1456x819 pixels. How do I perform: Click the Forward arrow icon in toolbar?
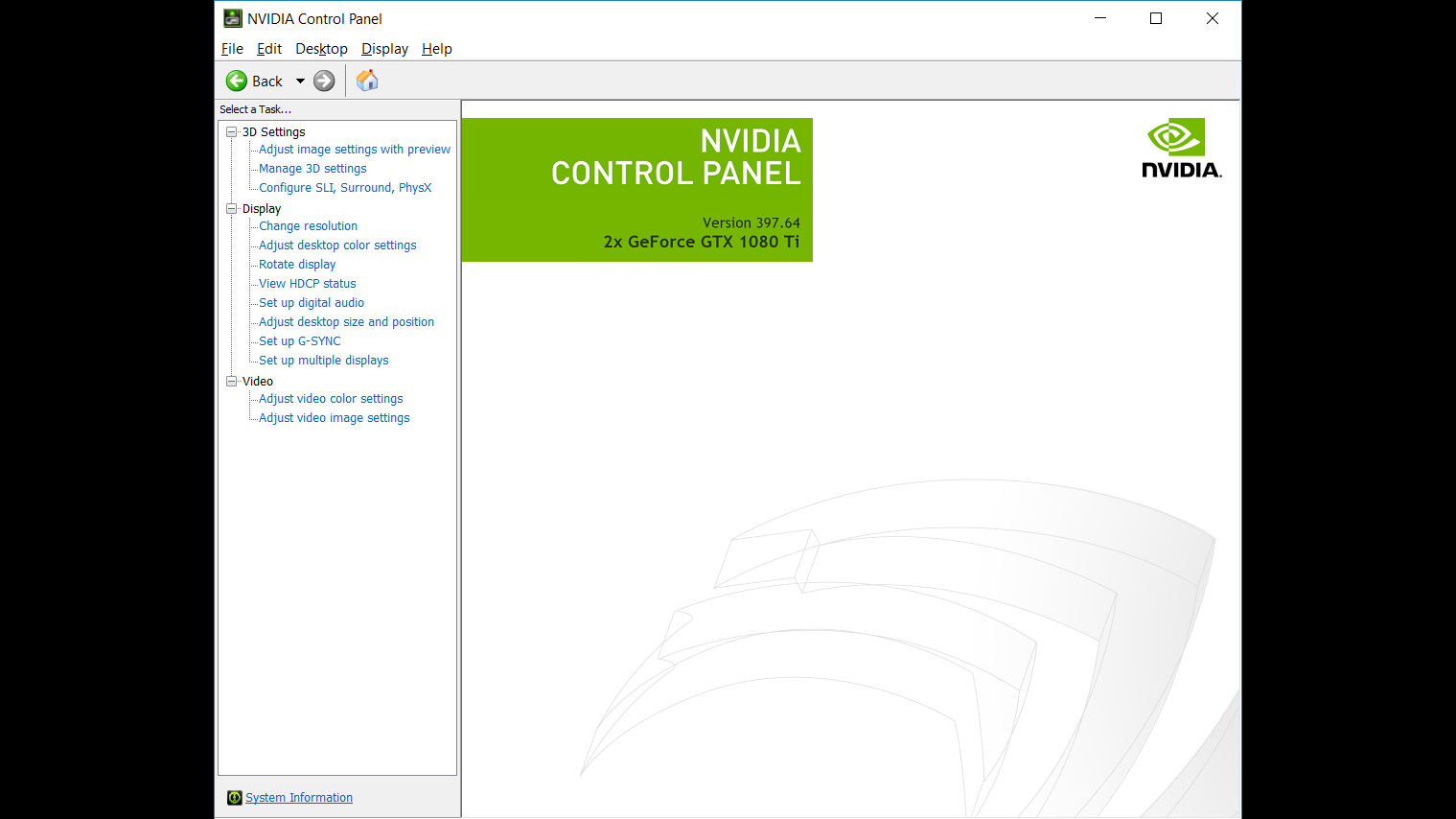325,82
